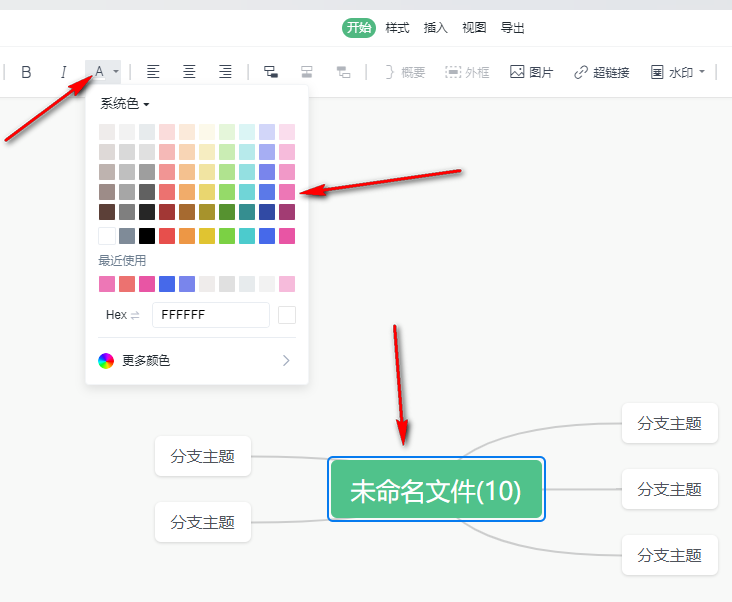732x602 pixels.
Task: Select first recently used pink swatch
Action: [x=107, y=284]
